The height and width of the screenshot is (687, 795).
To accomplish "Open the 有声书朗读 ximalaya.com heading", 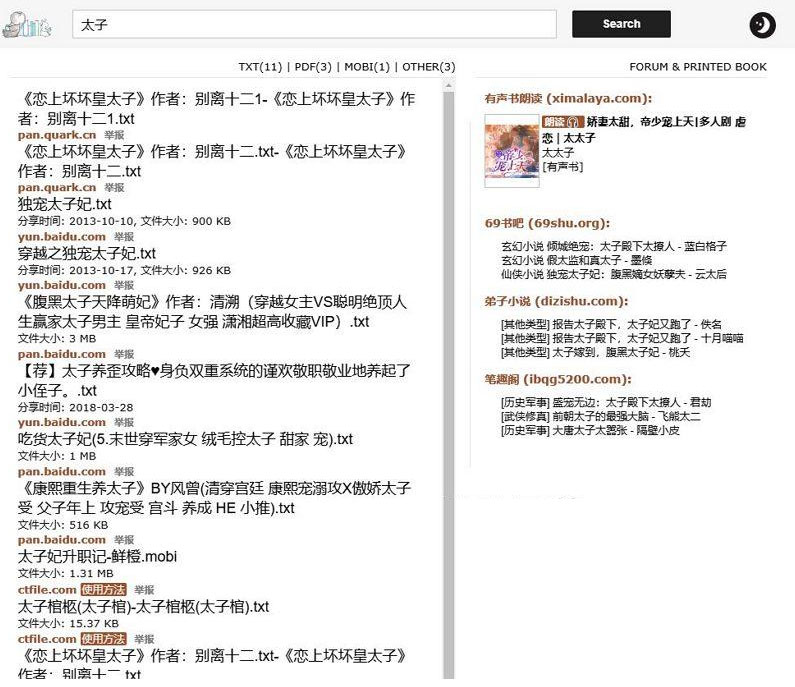I will point(567,98).
